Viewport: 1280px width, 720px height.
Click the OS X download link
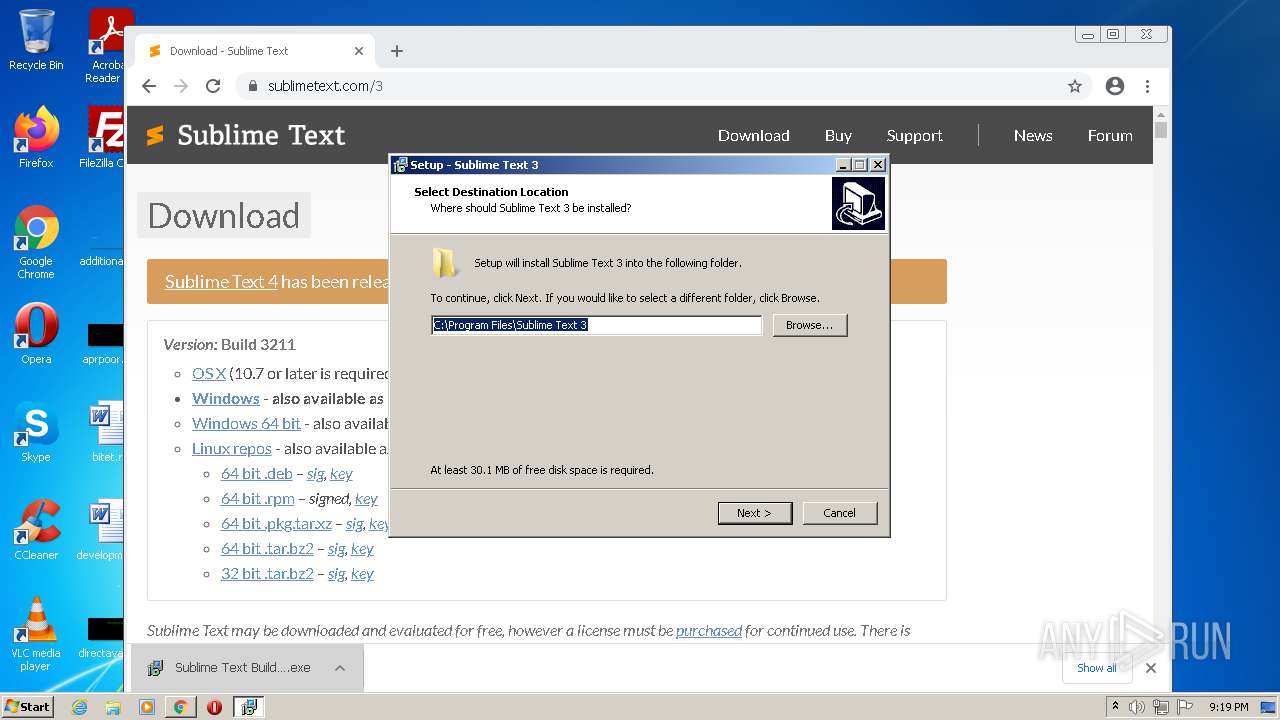pyautogui.click(x=209, y=373)
